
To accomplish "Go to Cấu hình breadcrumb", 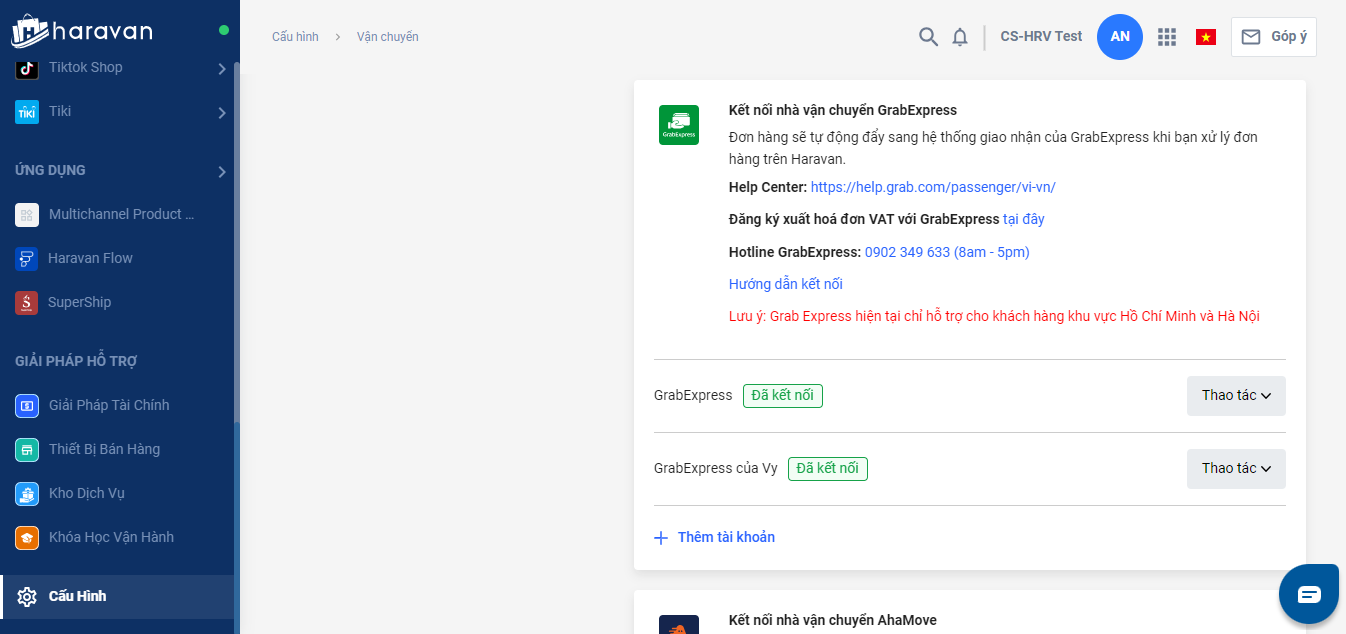I will coord(295,37).
